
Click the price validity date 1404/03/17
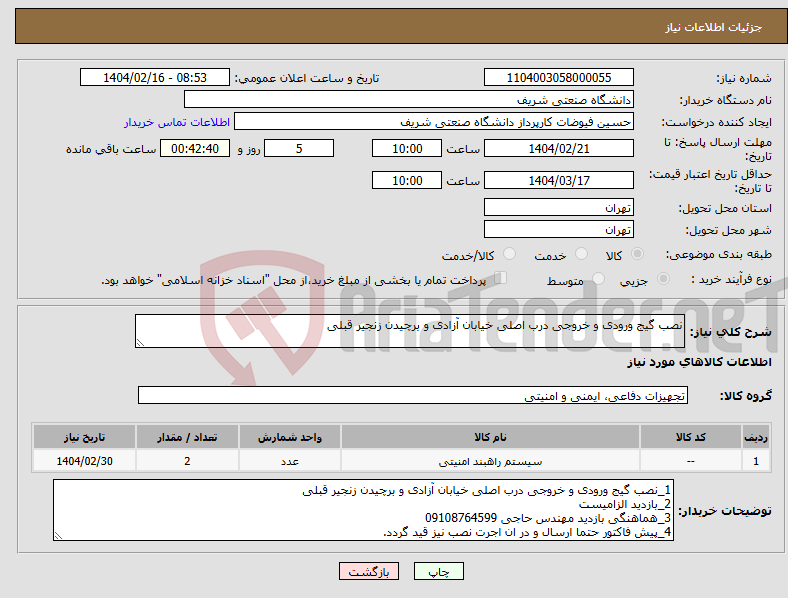558,180
